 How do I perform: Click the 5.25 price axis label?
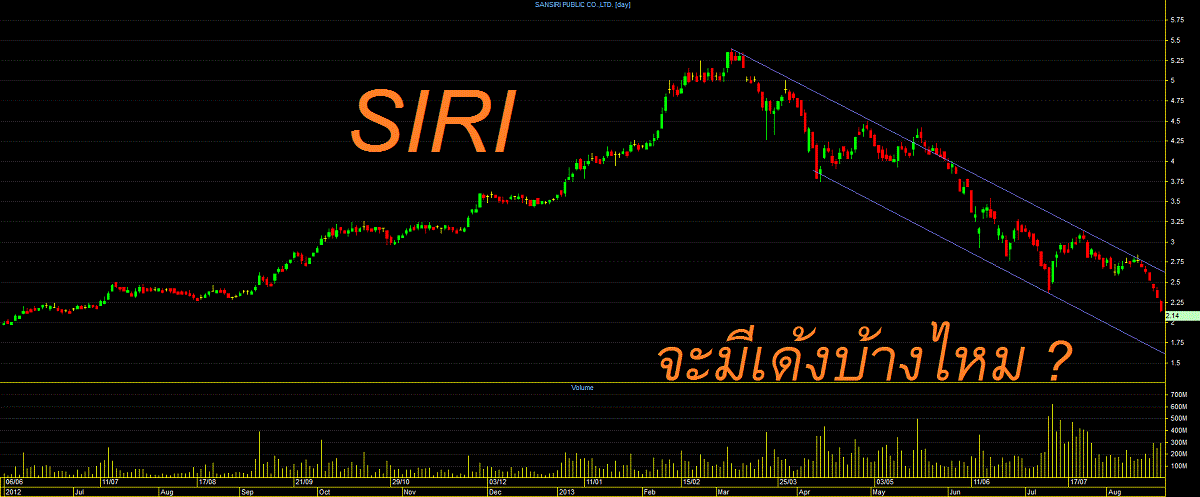pyautogui.click(x=1176, y=60)
